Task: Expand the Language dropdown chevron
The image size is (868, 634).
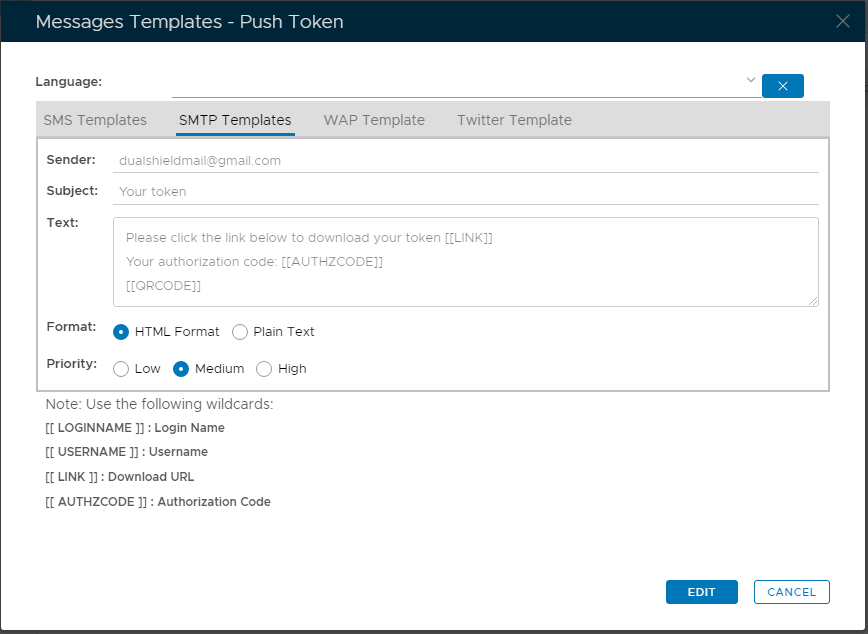Action: [x=750, y=80]
